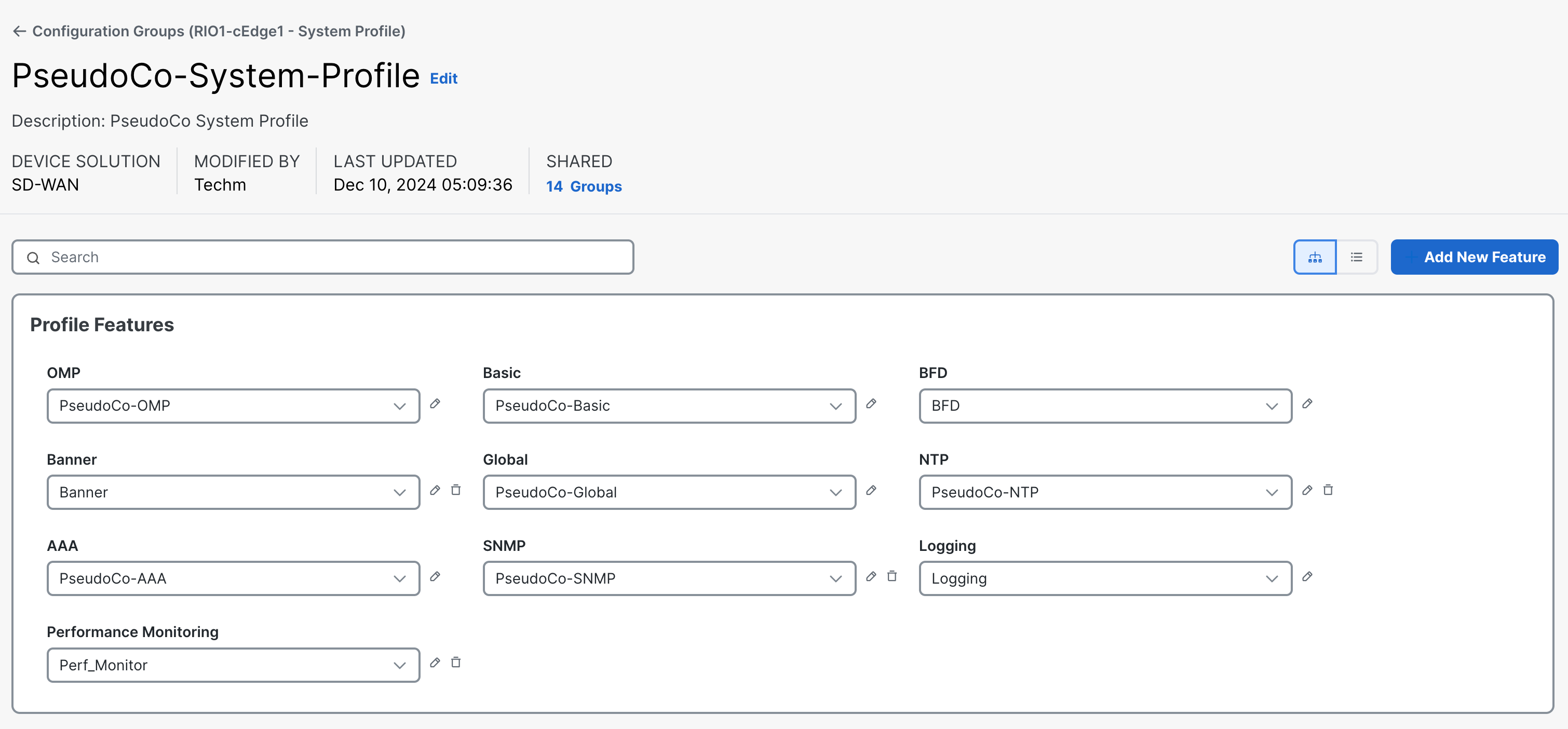Expand the BFD feature dropdown
This screenshot has height=729, width=1568.
tap(1105, 406)
